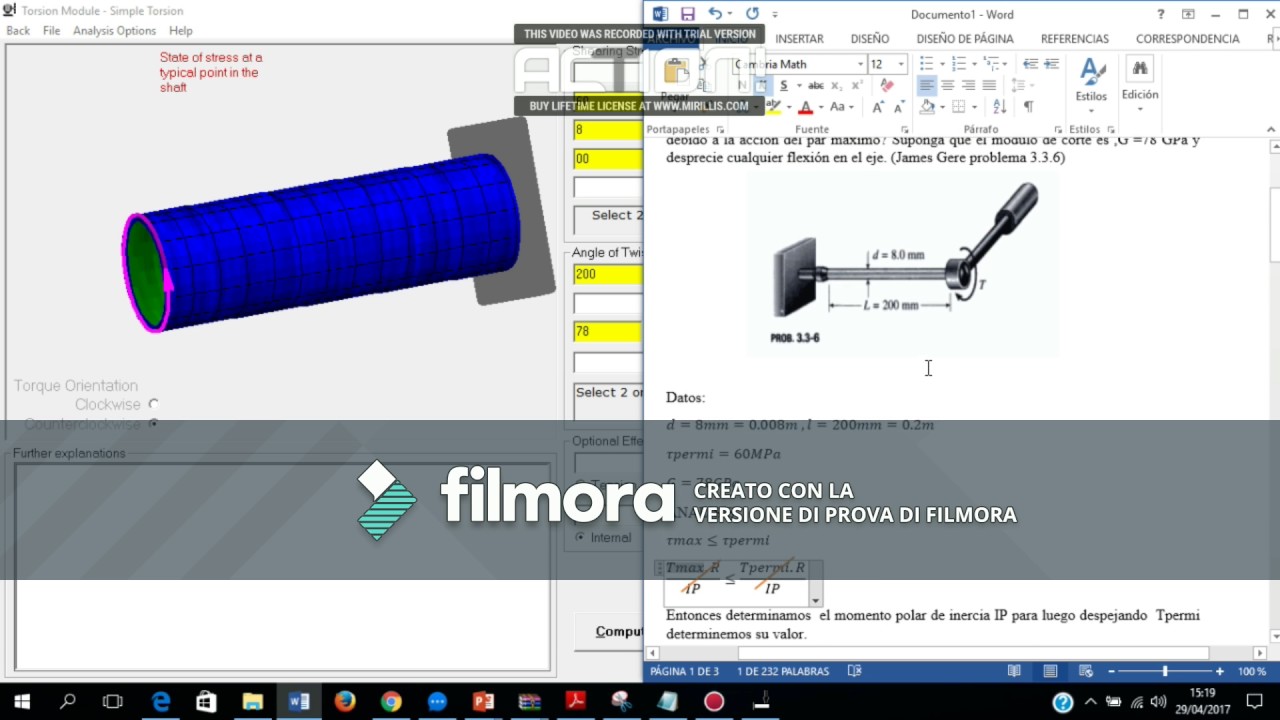
Task: Open Firefox from the taskbar
Action: 345,702
